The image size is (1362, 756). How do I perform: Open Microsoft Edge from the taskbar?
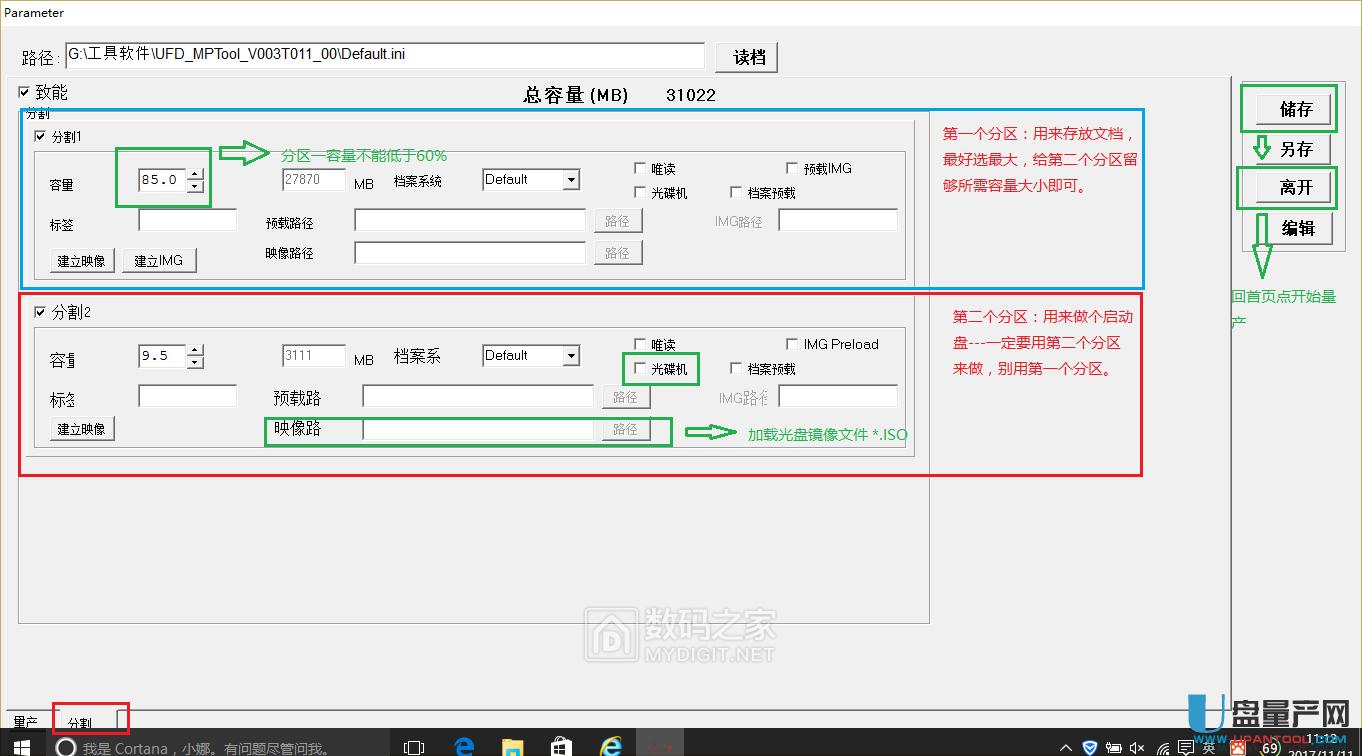[462, 745]
